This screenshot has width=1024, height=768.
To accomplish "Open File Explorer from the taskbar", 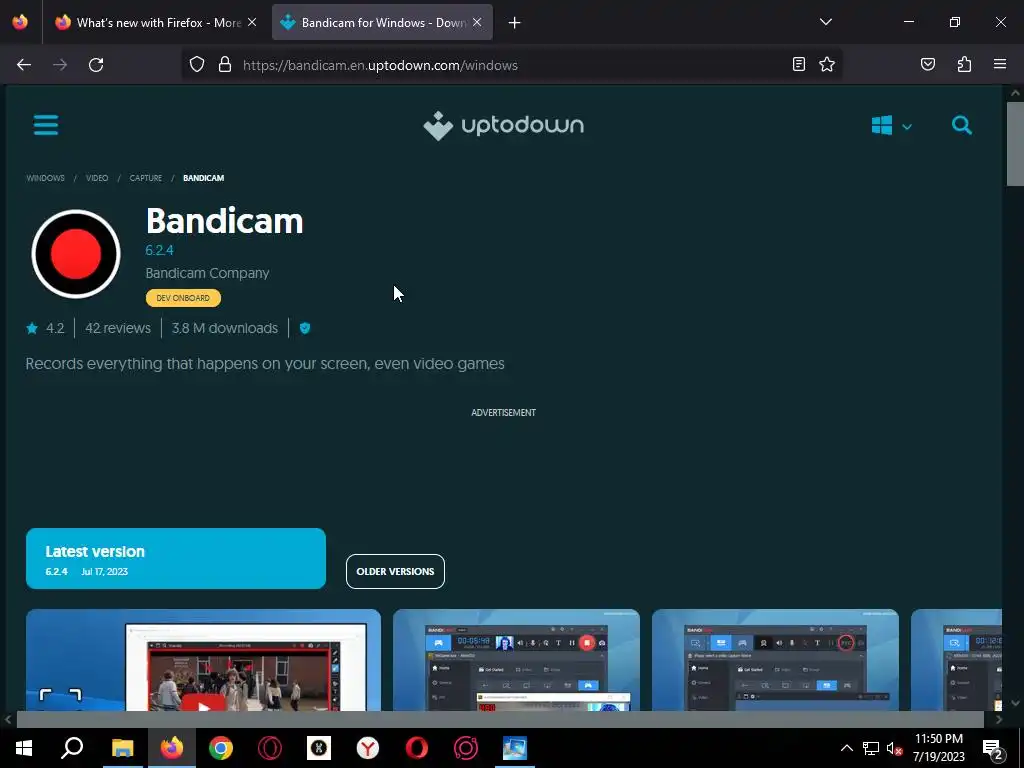I will [x=122, y=748].
